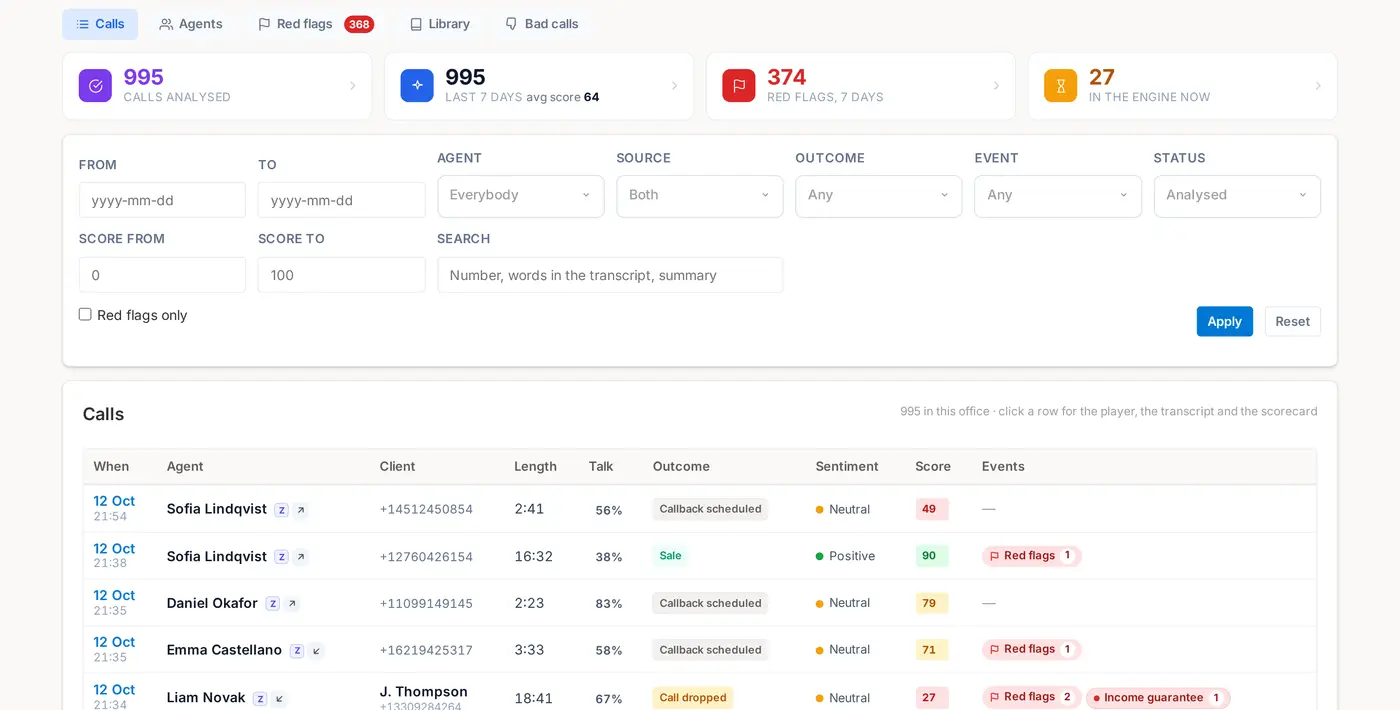Open the Outcome filter dropdown
The width and height of the screenshot is (1400, 710).
(x=879, y=196)
